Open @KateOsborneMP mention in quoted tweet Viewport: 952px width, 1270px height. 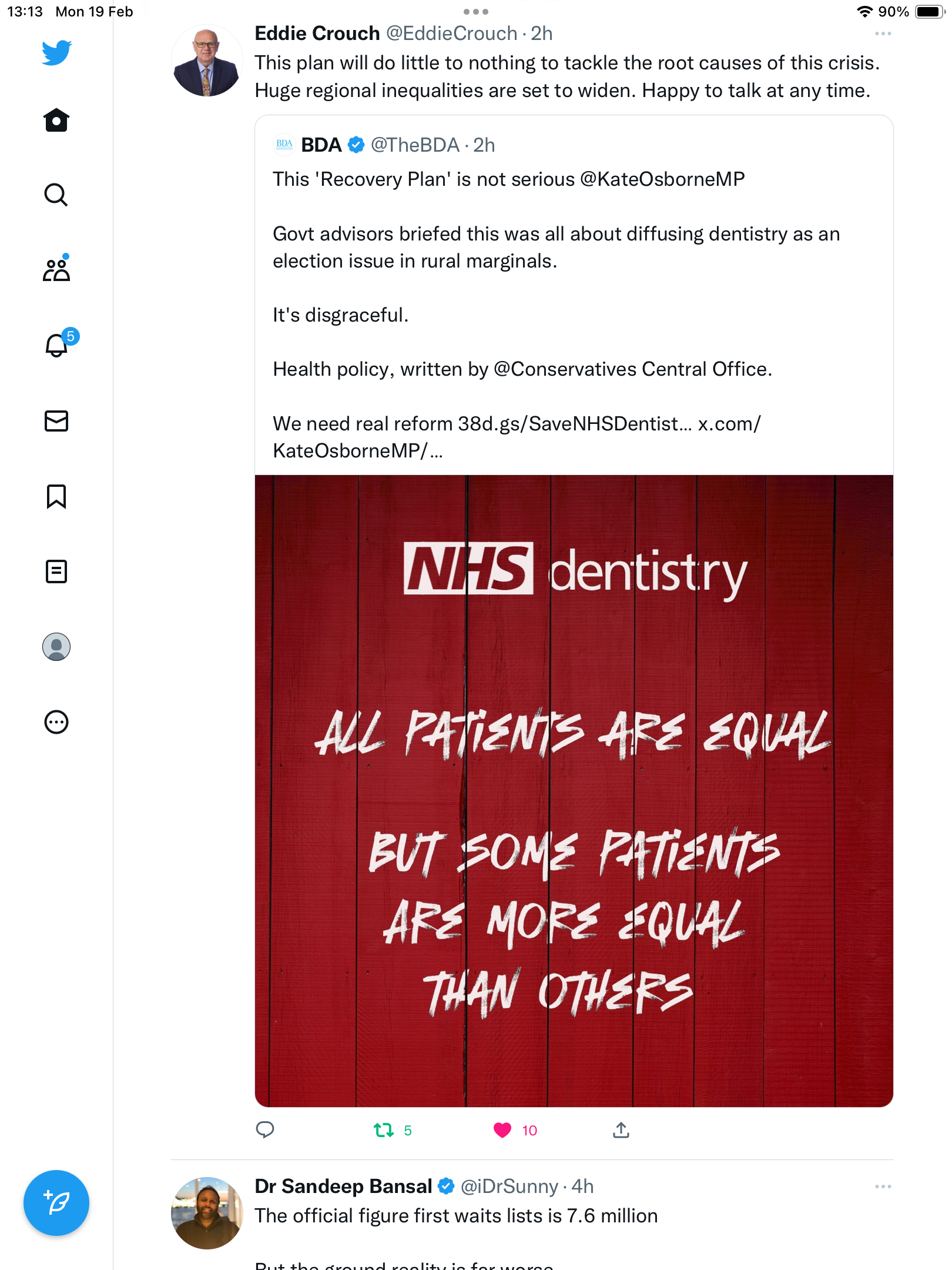[662, 179]
